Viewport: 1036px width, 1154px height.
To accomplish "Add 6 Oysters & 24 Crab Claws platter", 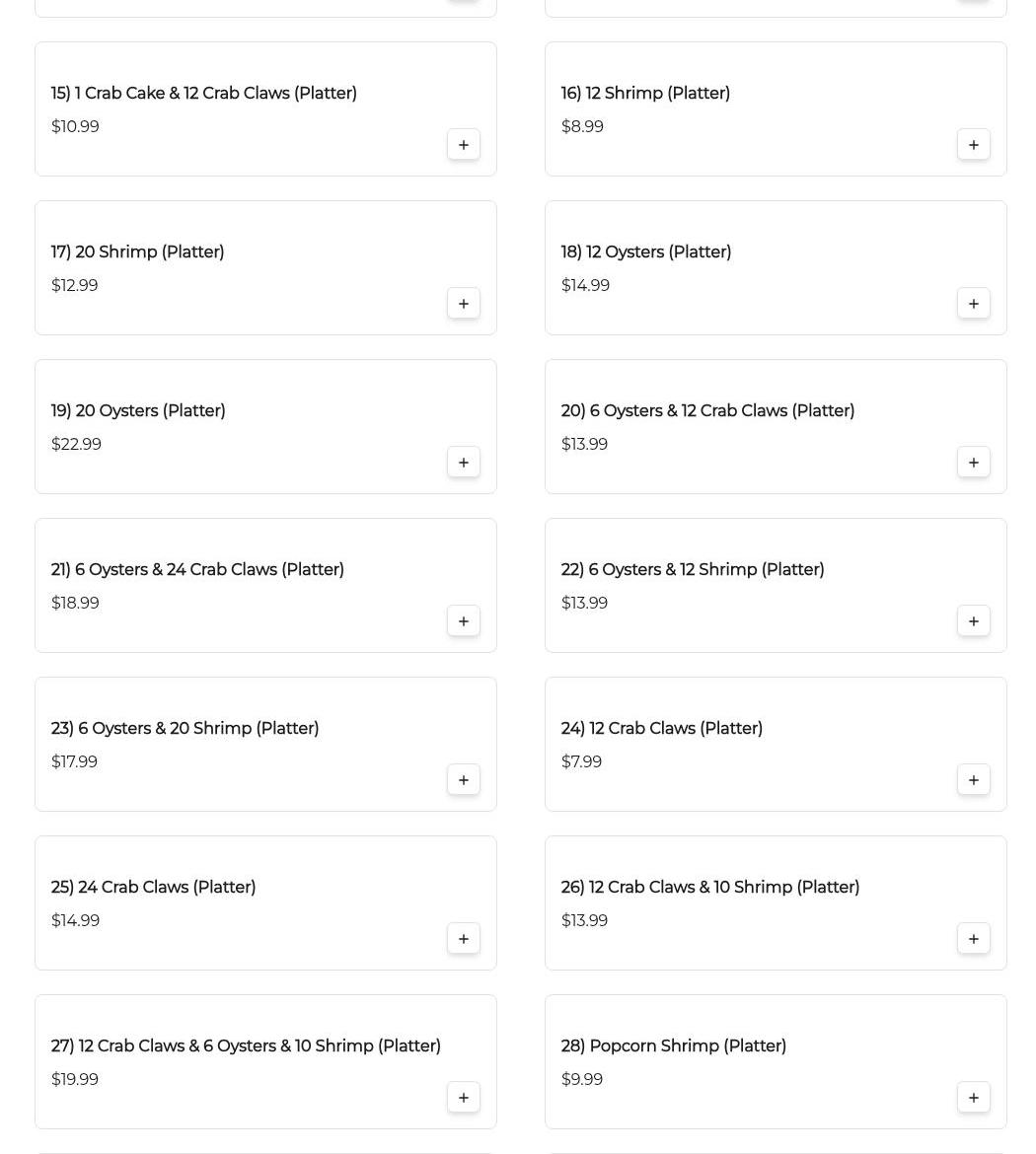I will click(x=463, y=621).
